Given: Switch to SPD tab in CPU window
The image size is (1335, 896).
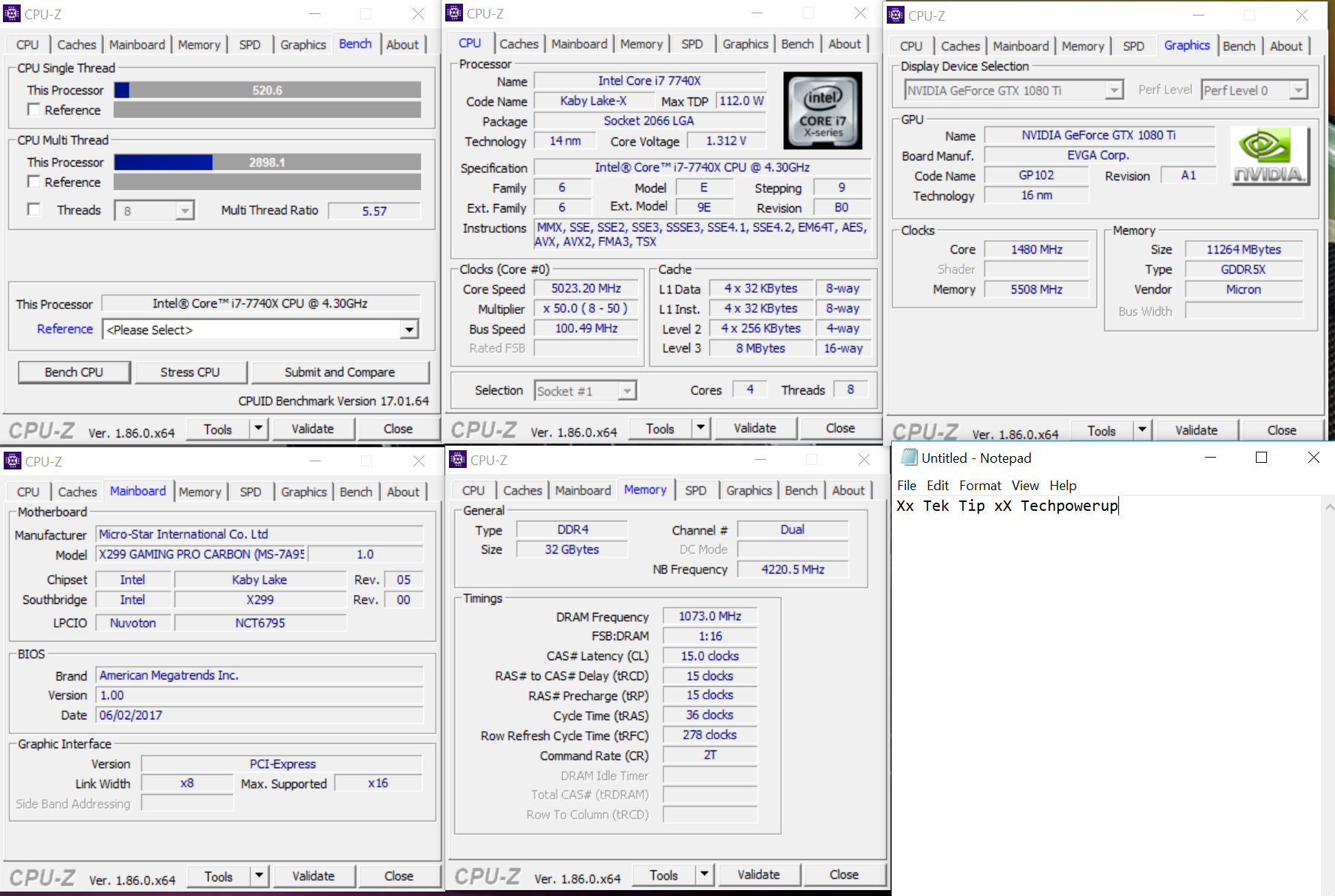Looking at the screenshot, I should [692, 44].
